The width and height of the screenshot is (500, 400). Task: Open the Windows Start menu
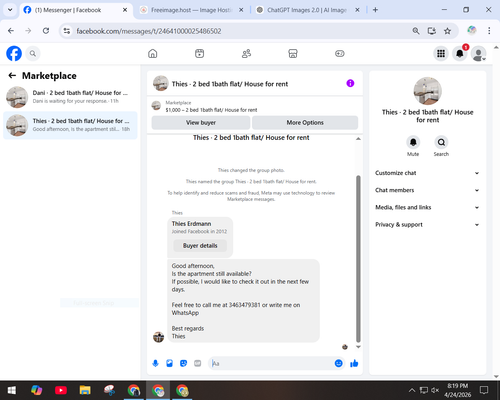pyautogui.click(x=12, y=390)
